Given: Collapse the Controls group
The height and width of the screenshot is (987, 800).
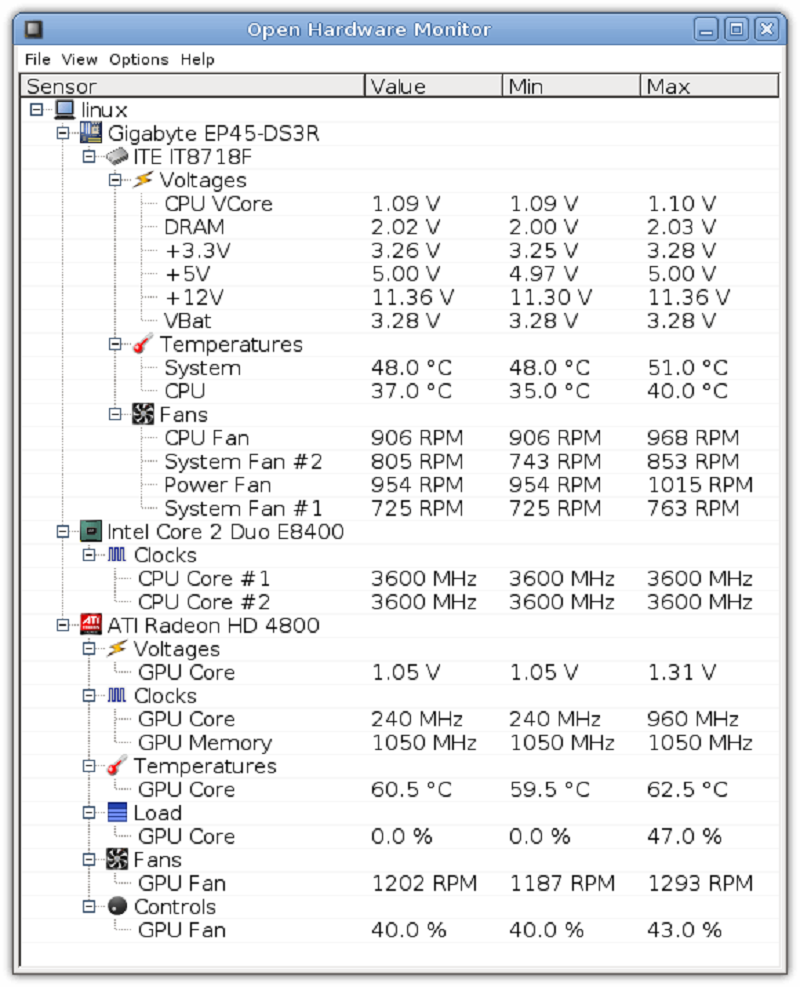Looking at the screenshot, I should 89,906.
